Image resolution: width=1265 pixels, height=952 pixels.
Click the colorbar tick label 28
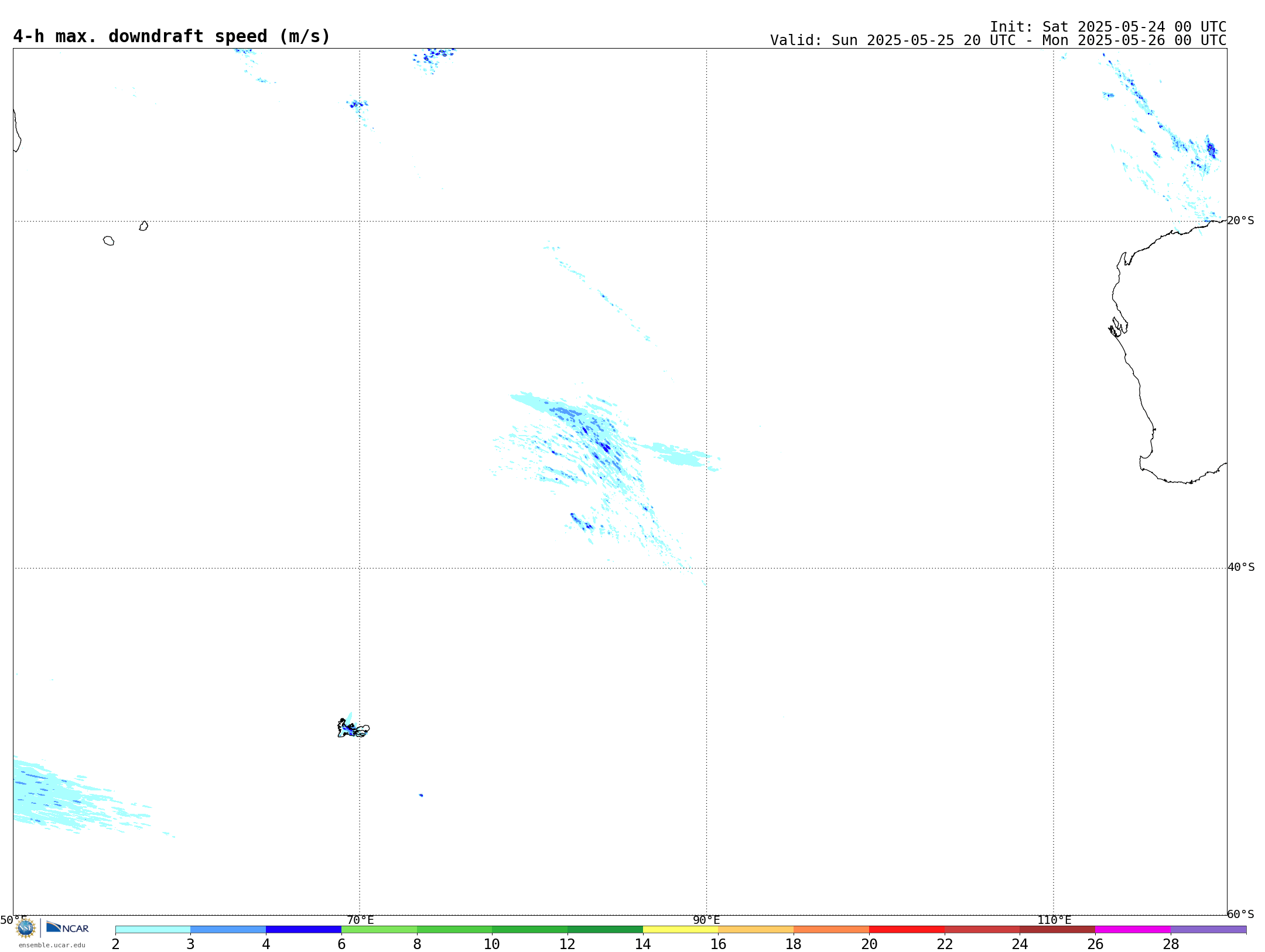tap(1171, 944)
